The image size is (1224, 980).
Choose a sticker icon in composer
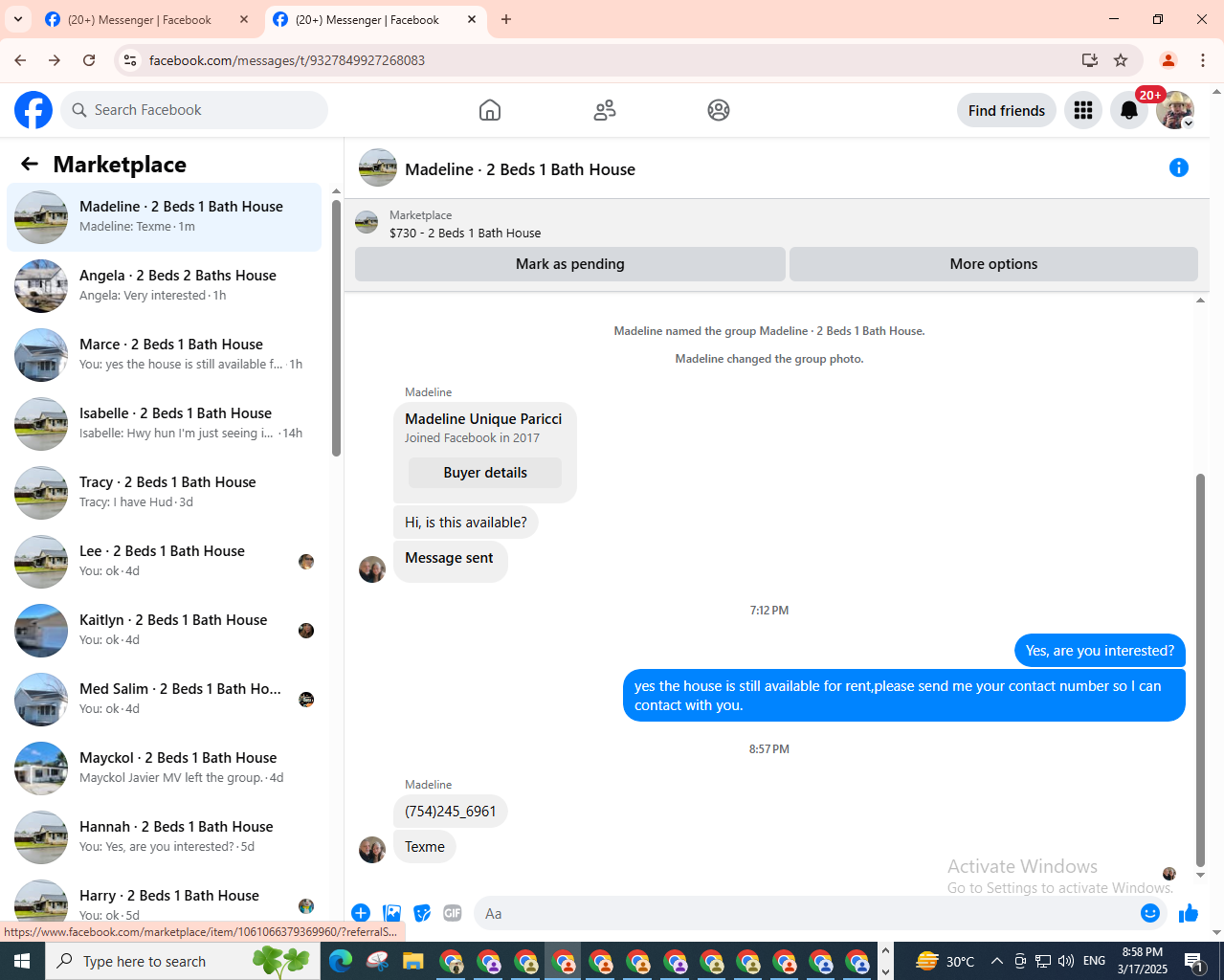point(422,913)
